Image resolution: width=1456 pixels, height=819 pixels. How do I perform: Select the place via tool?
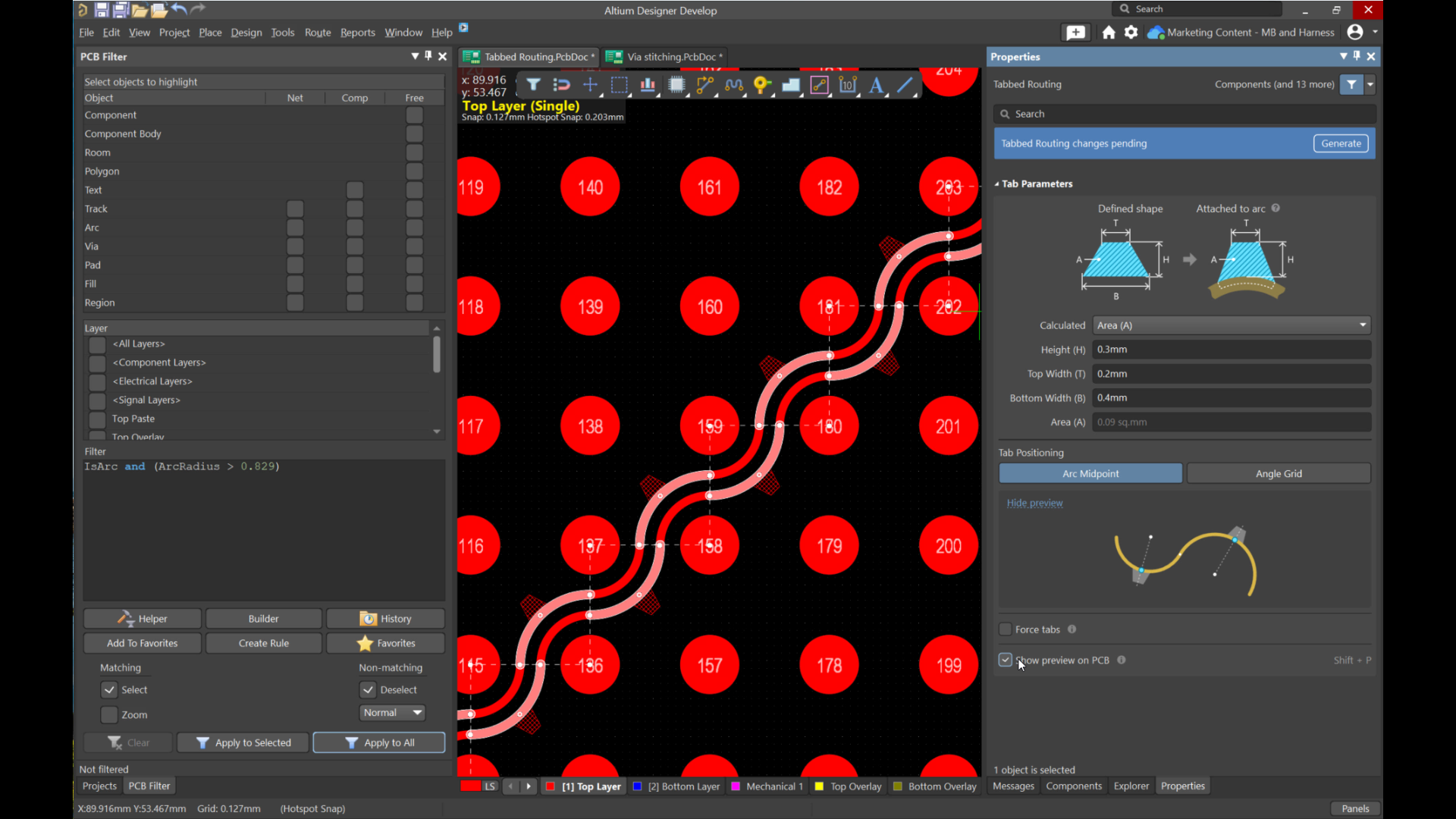pos(762,85)
